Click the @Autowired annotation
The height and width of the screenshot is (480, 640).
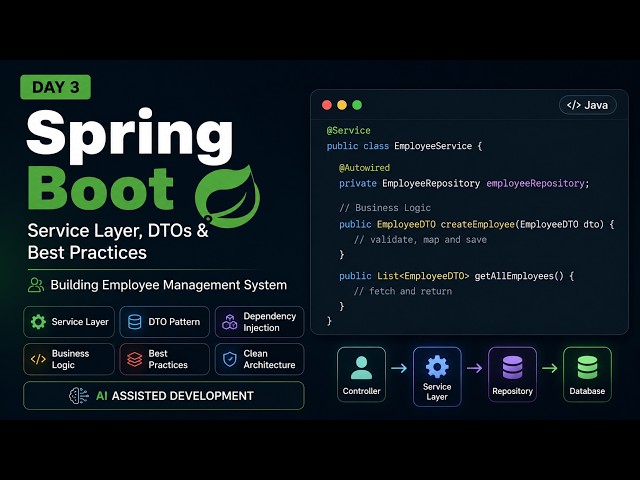click(364, 168)
